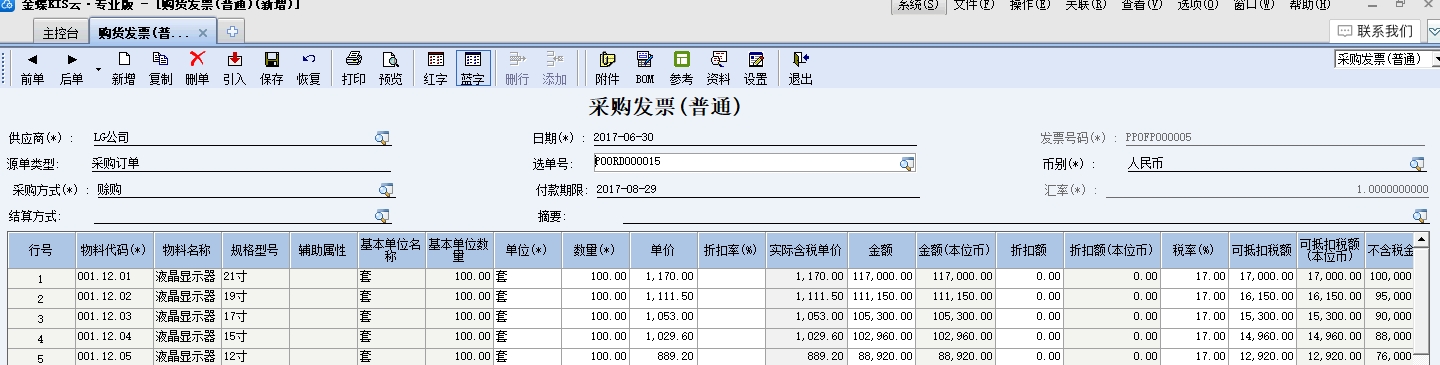The height and width of the screenshot is (365, 1440).
Task: Open print preview (预览)
Action: tap(390, 69)
